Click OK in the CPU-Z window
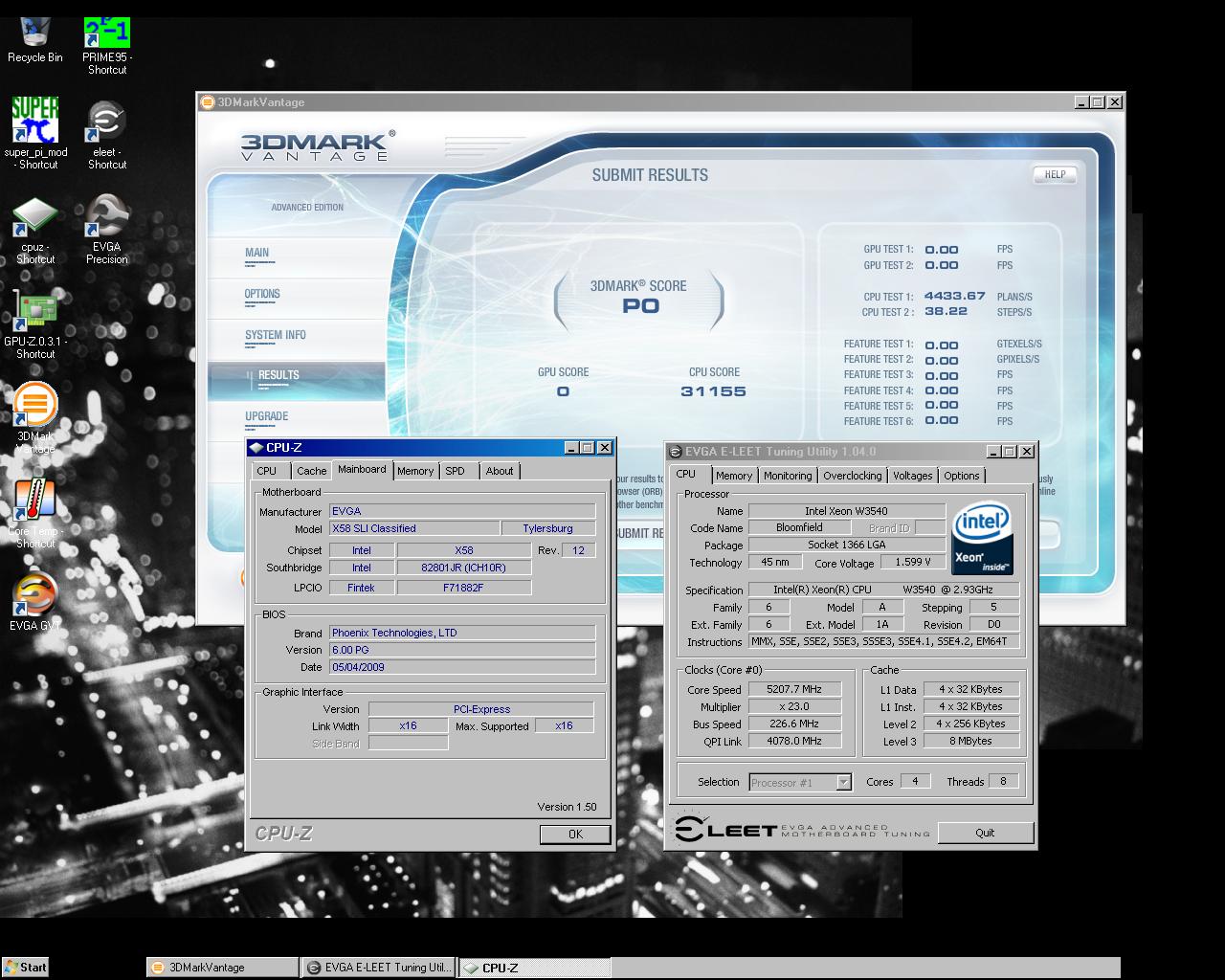 pyautogui.click(x=575, y=835)
